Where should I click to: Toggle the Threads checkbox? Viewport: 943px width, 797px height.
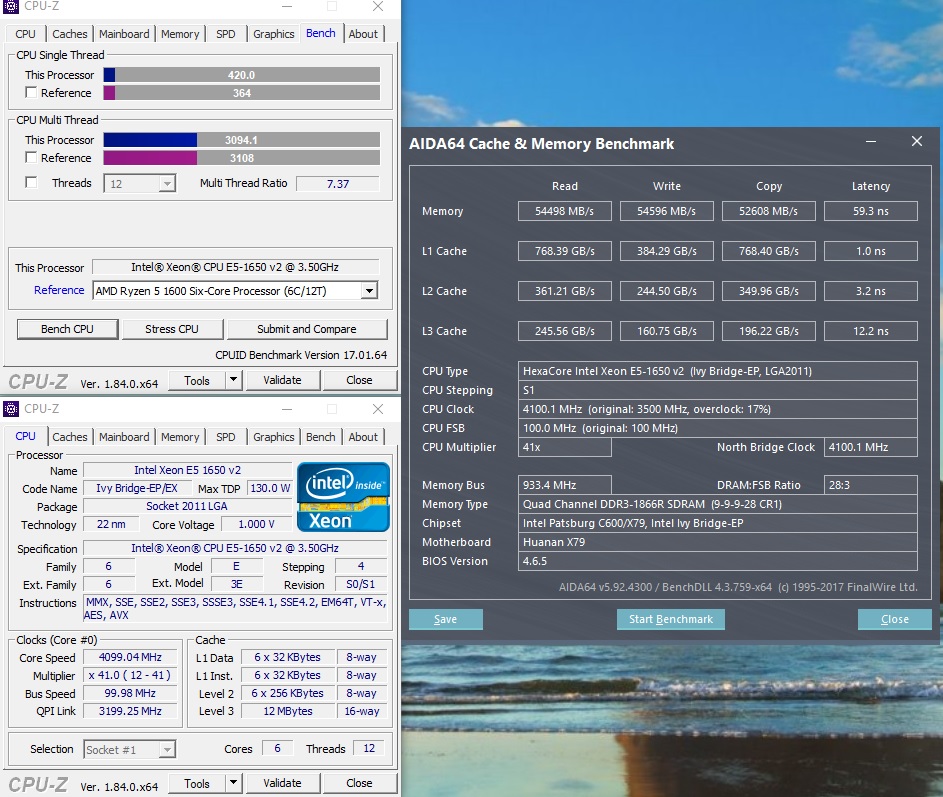31,183
